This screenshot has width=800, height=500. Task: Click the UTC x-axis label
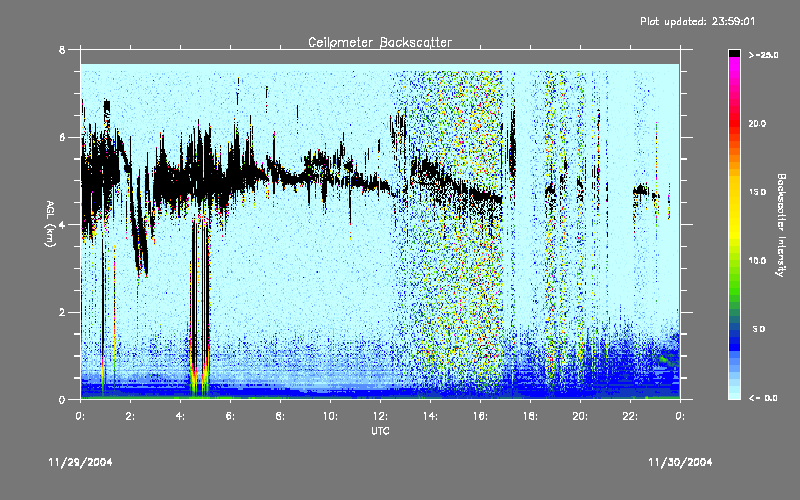tap(380, 431)
